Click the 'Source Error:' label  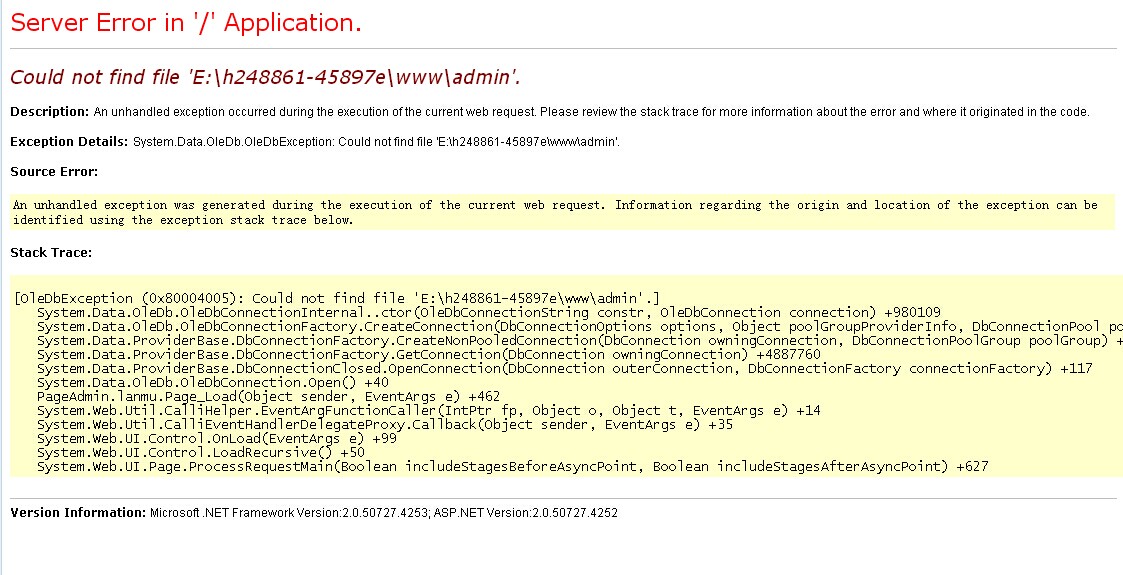54,172
